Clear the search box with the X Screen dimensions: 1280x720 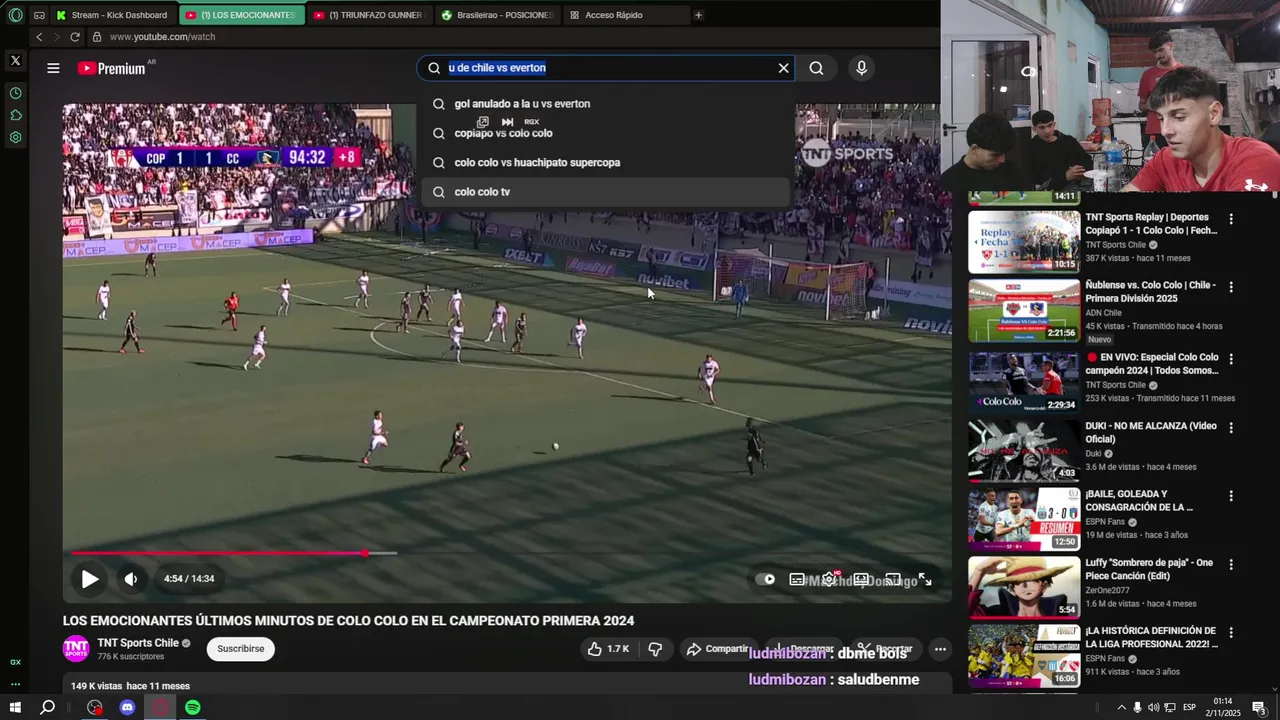[784, 68]
